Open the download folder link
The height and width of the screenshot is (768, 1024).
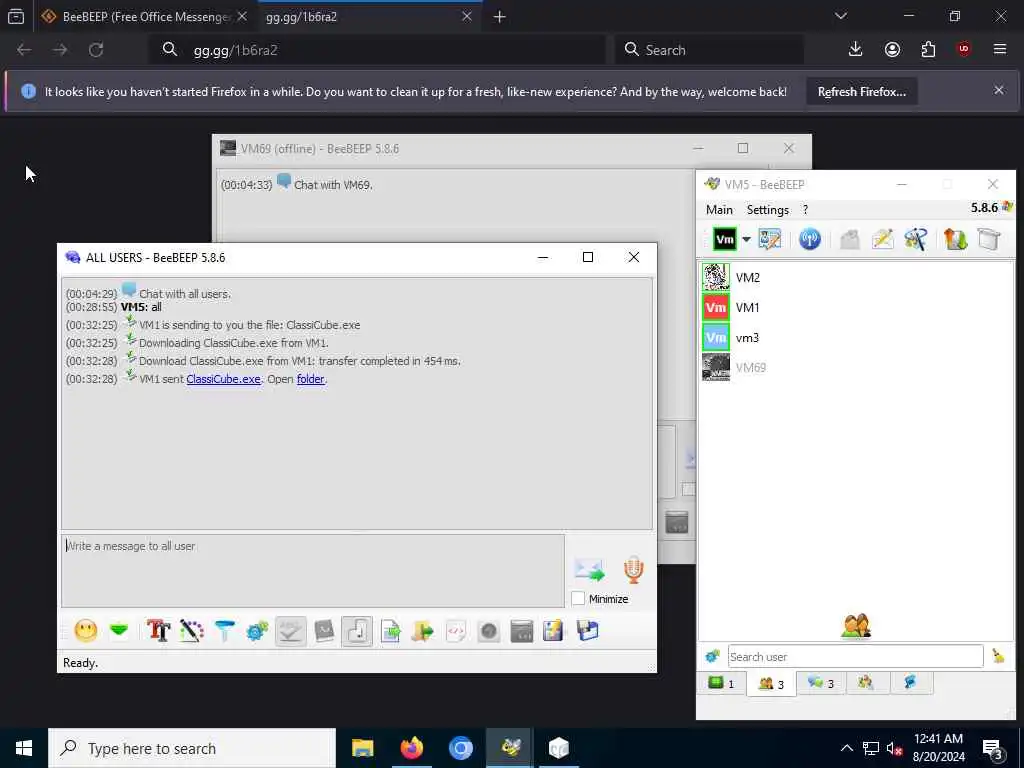click(x=310, y=379)
